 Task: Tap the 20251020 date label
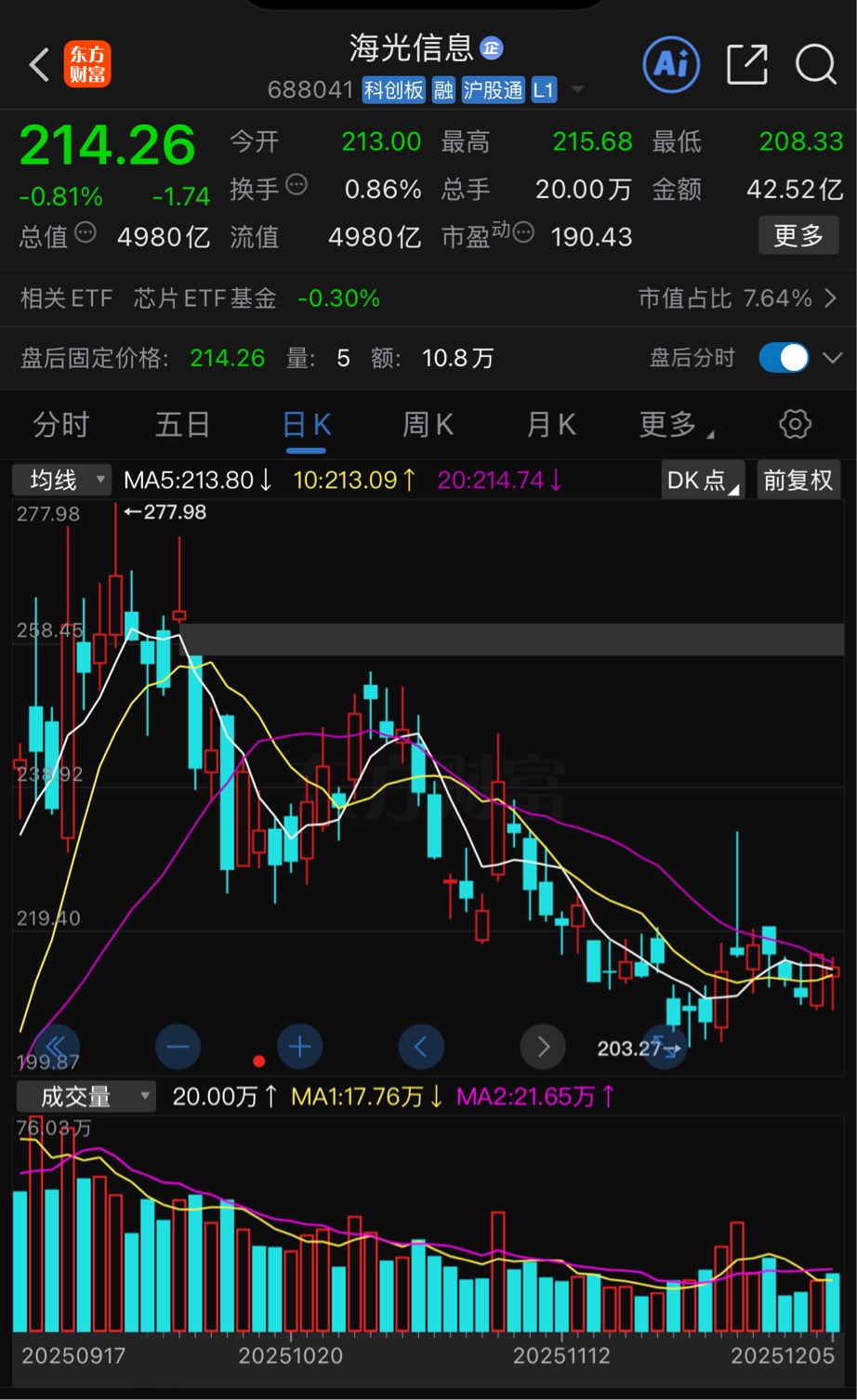(x=291, y=1355)
